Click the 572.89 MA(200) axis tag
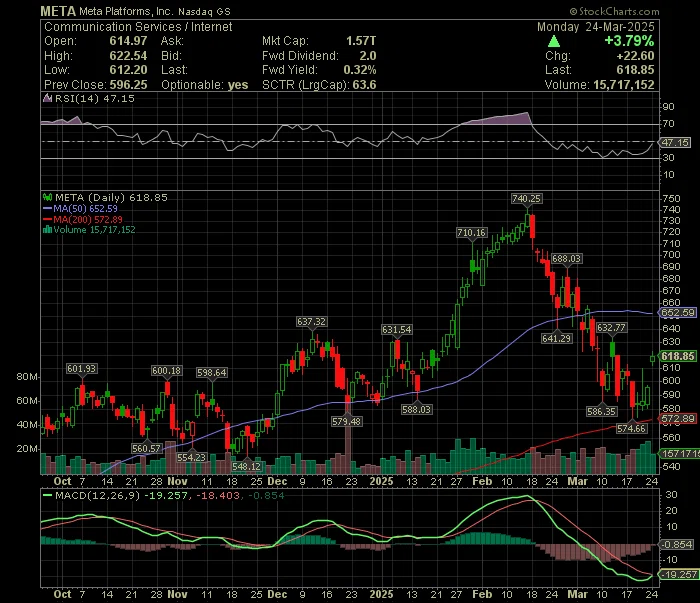 [678, 419]
